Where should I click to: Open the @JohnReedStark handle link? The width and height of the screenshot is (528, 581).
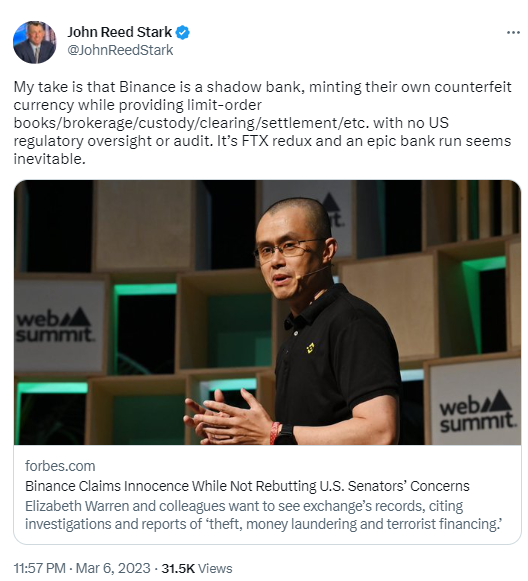coord(120,50)
